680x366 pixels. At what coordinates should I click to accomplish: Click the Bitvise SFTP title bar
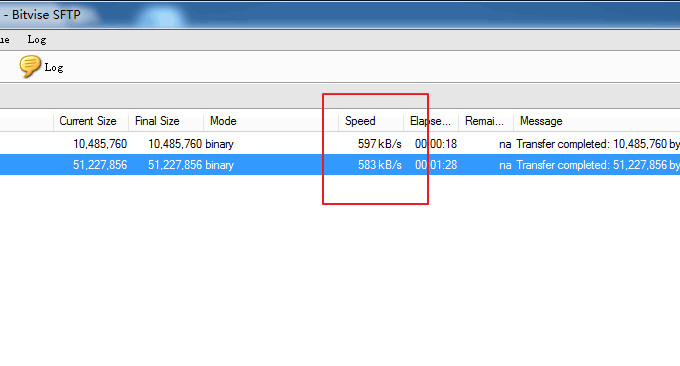point(340,15)
